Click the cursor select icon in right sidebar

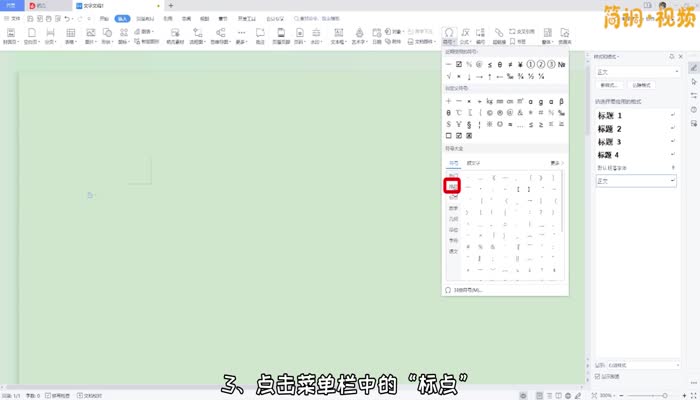pos(694,81)
